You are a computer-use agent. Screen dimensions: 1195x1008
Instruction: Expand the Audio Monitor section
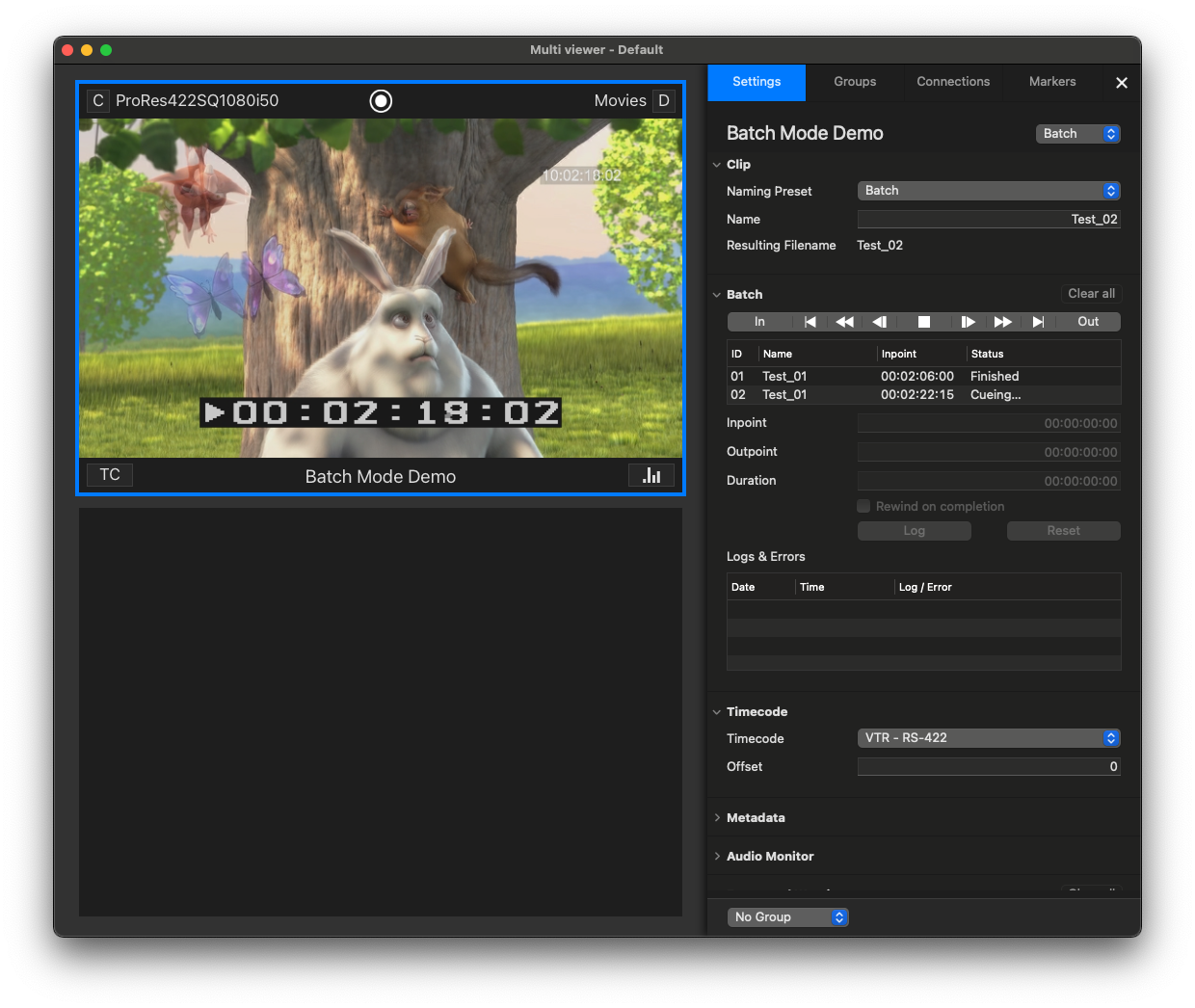(717, 856)
